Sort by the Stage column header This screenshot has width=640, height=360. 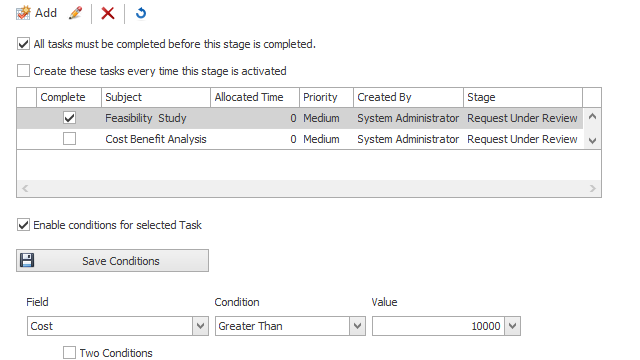tap(523, 97)
